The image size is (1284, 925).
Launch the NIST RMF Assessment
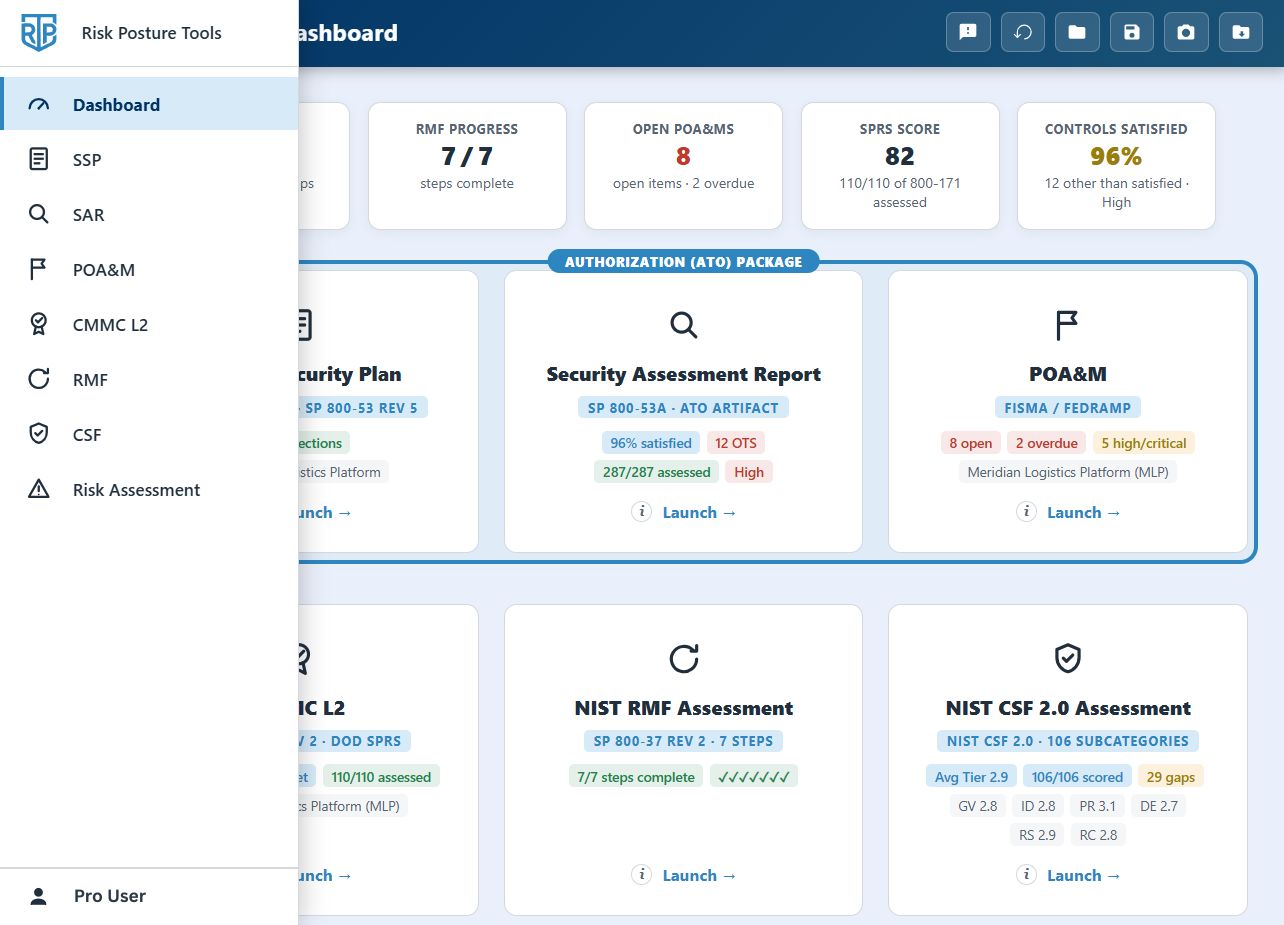coord(700,875)
